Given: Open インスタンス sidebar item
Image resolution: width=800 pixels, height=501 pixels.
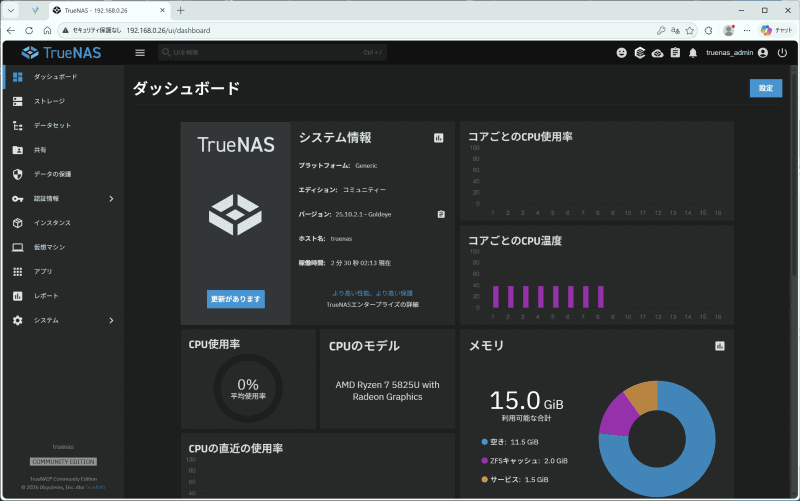Looking at the screenshot, I should (63, 223).
